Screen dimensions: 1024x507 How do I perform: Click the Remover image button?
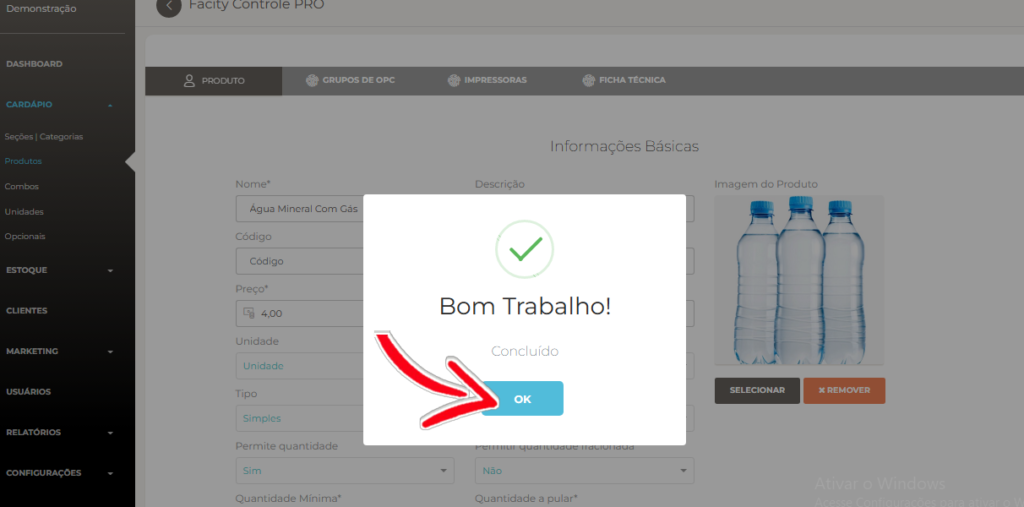pos(844,390)
